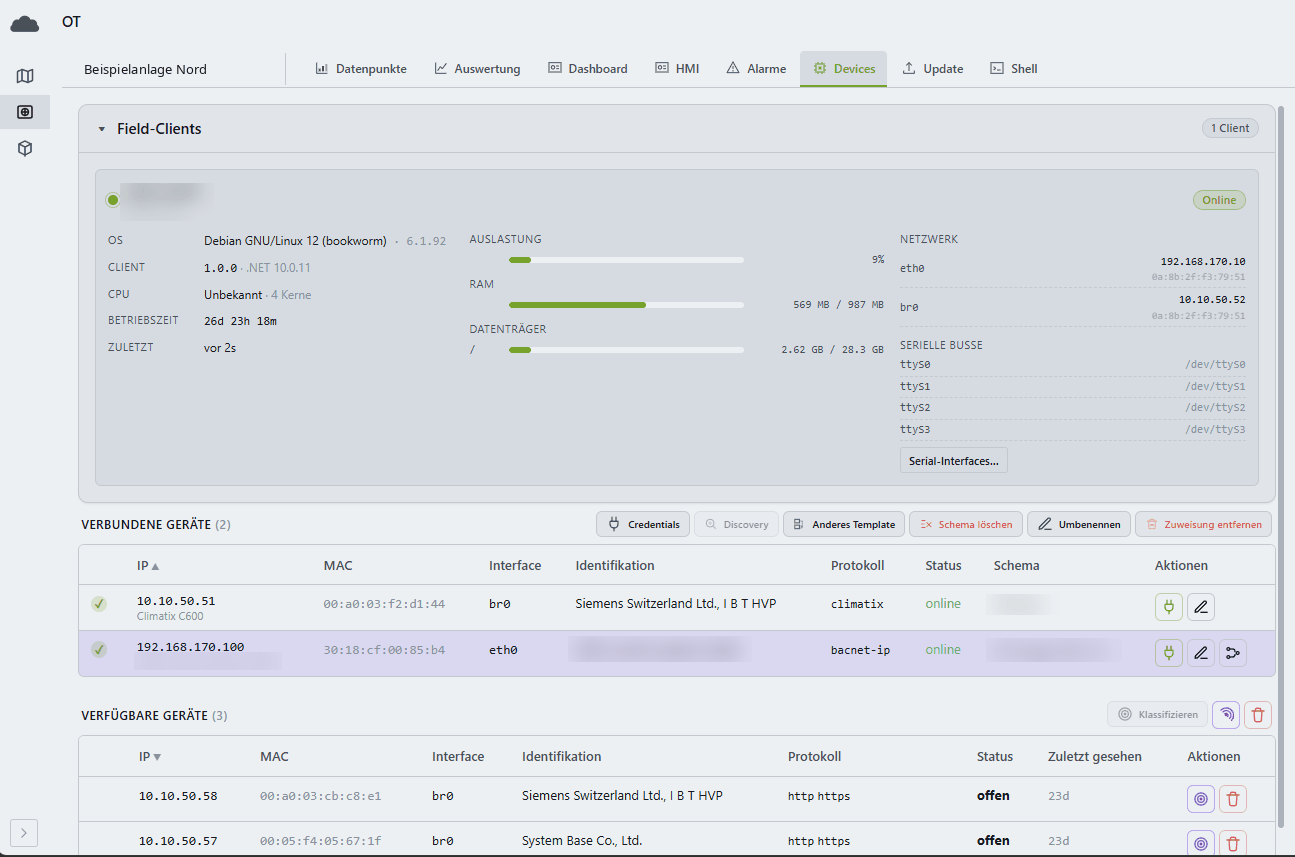This screenshot has height=857, width=1295.
Task: Click Beispielanlage Nord title
Action: click(145, 69)
